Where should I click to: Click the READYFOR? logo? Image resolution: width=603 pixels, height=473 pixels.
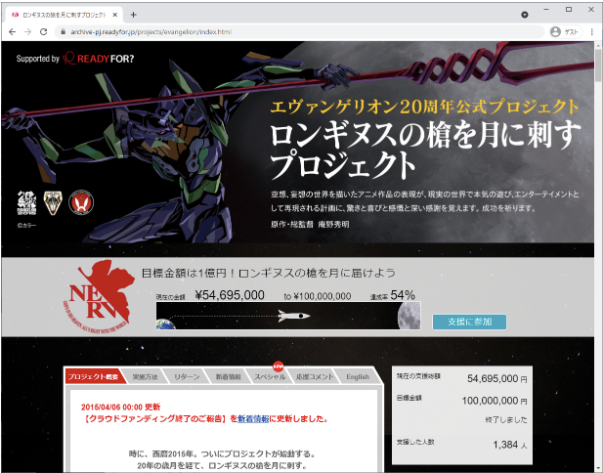(x=98, y=58)
